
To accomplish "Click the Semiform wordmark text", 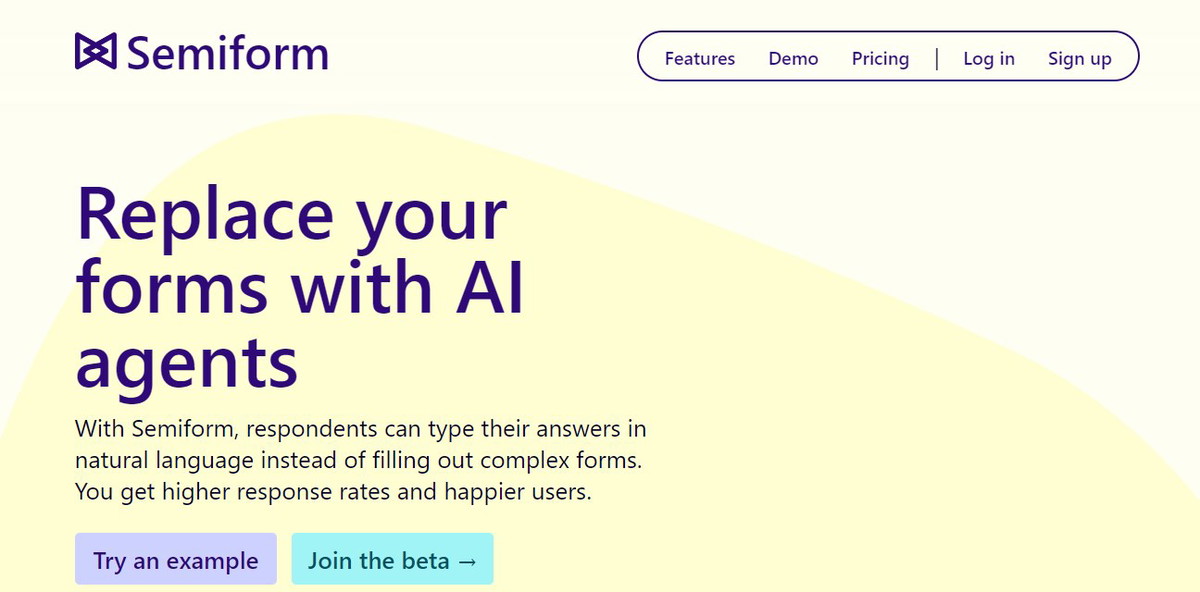I will click(x=227, y=52).
